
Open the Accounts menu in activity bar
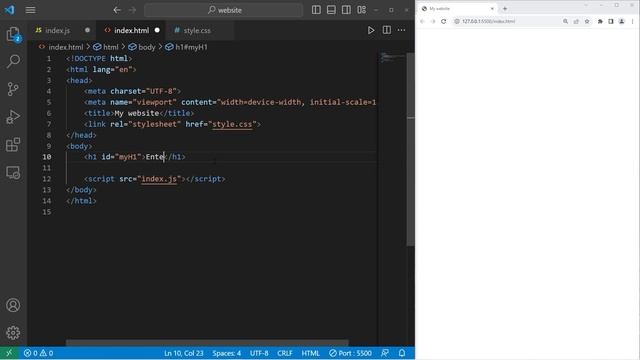tap(13, 305)
